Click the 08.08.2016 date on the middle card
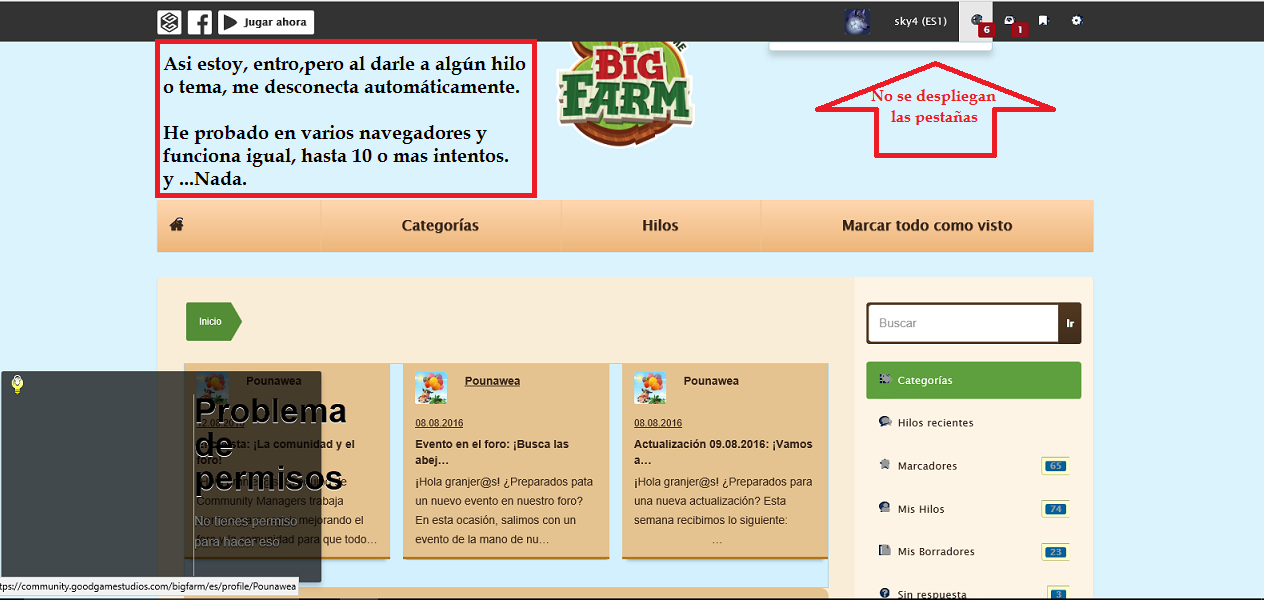Viewport: 1264px width, 600px height. click(439, 423)
